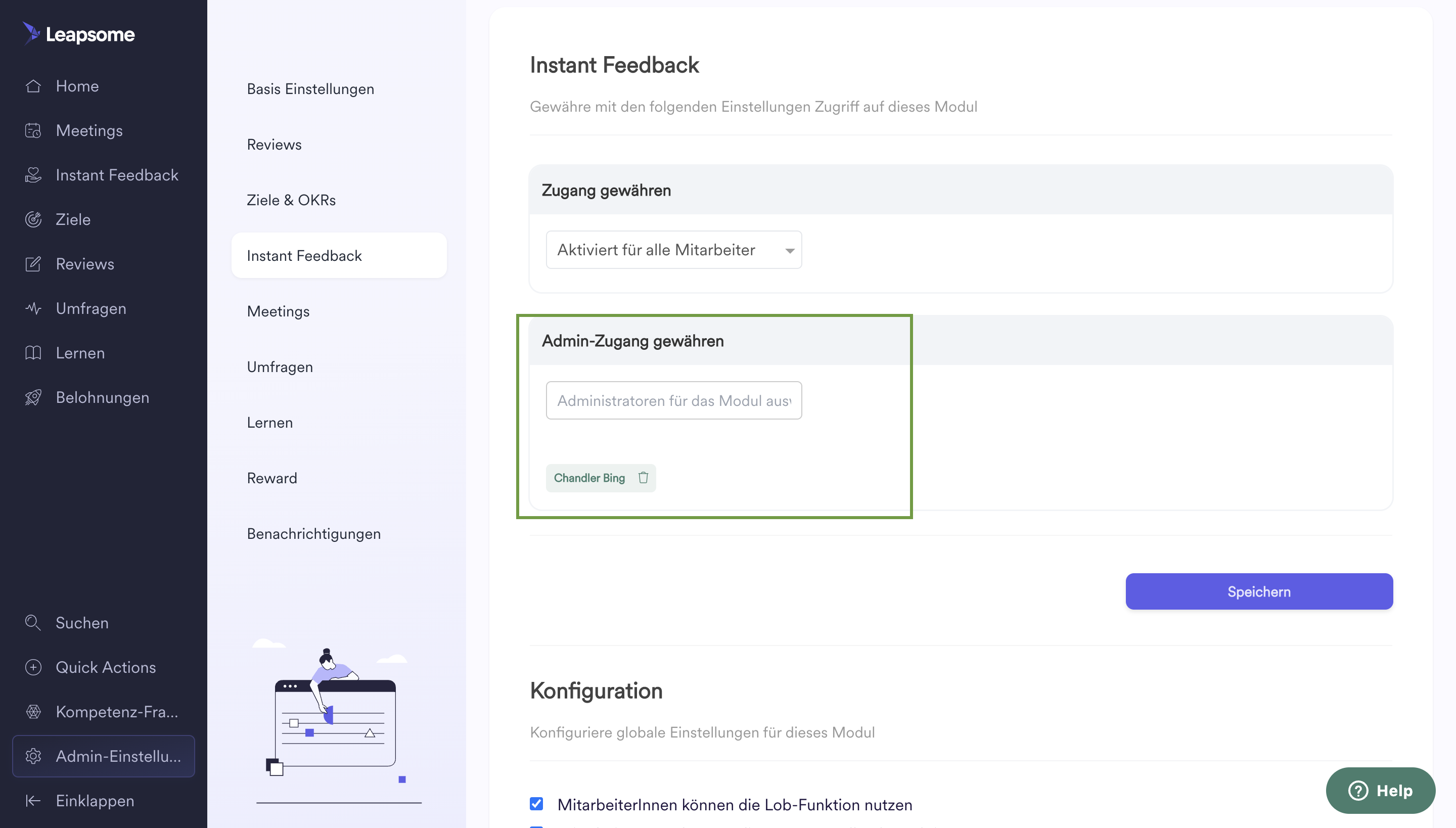
Task: Click the Suchen magnifier icon
Action: coord(33,622)
